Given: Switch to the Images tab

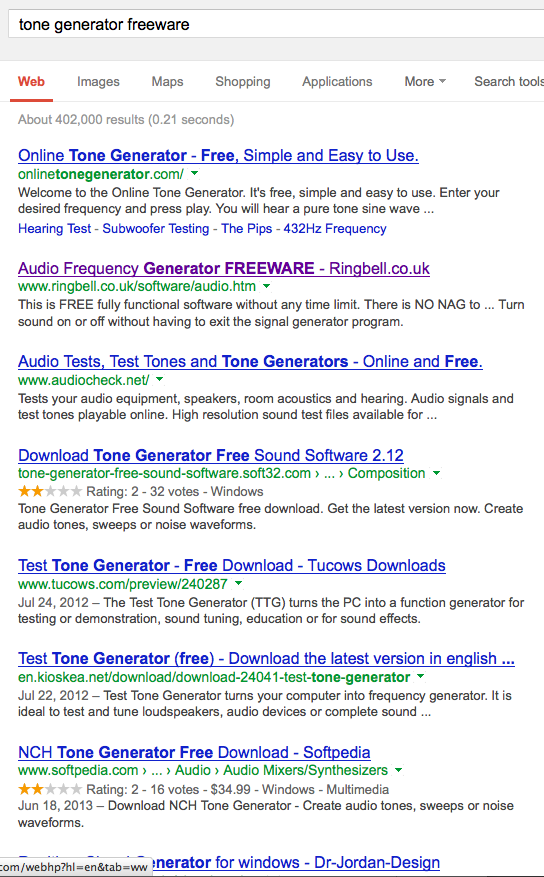Looking at the screenshot, I should click(x=98, y=82).
